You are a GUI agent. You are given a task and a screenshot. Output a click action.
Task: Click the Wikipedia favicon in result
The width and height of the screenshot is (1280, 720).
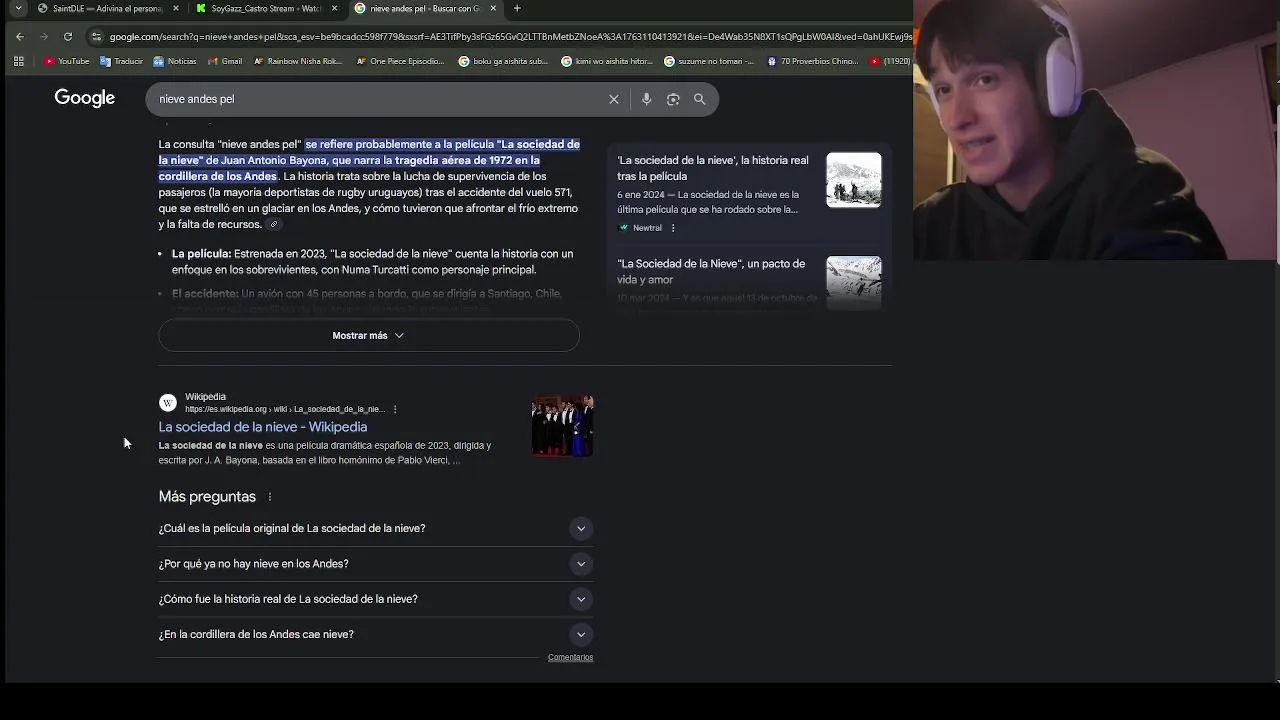pos(168,403)
